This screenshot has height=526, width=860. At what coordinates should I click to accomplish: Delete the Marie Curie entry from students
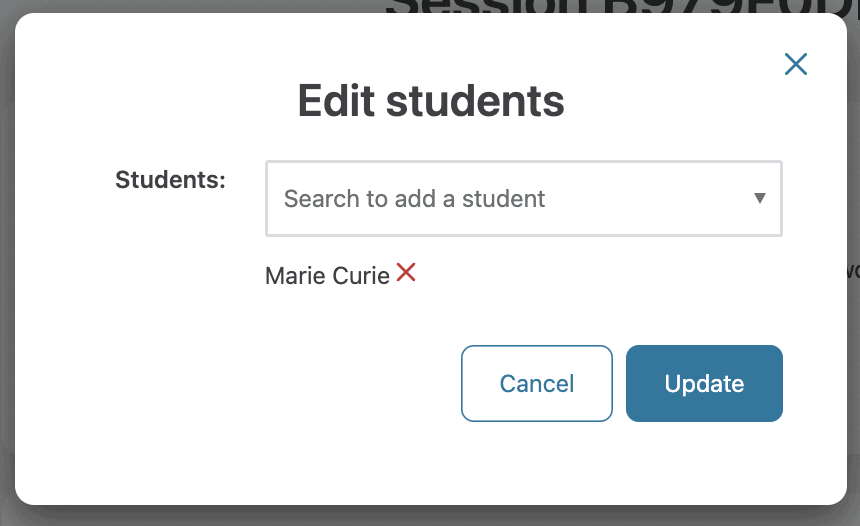coord(406,272)
